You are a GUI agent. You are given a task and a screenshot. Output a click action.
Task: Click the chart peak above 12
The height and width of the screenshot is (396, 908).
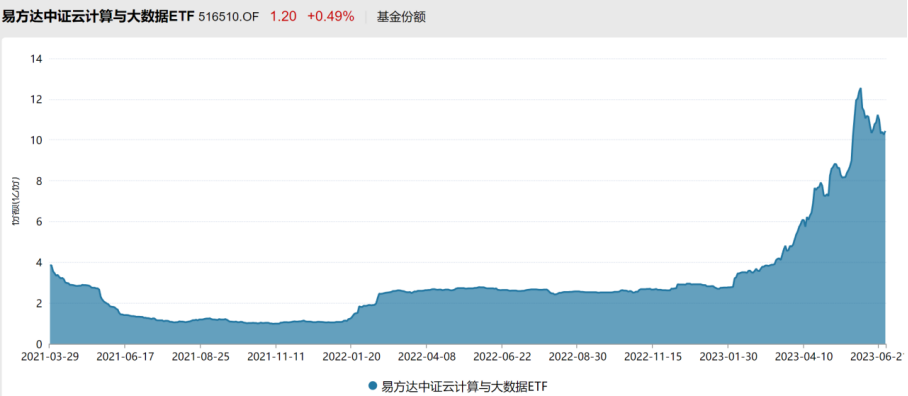(x=861, y=89)
